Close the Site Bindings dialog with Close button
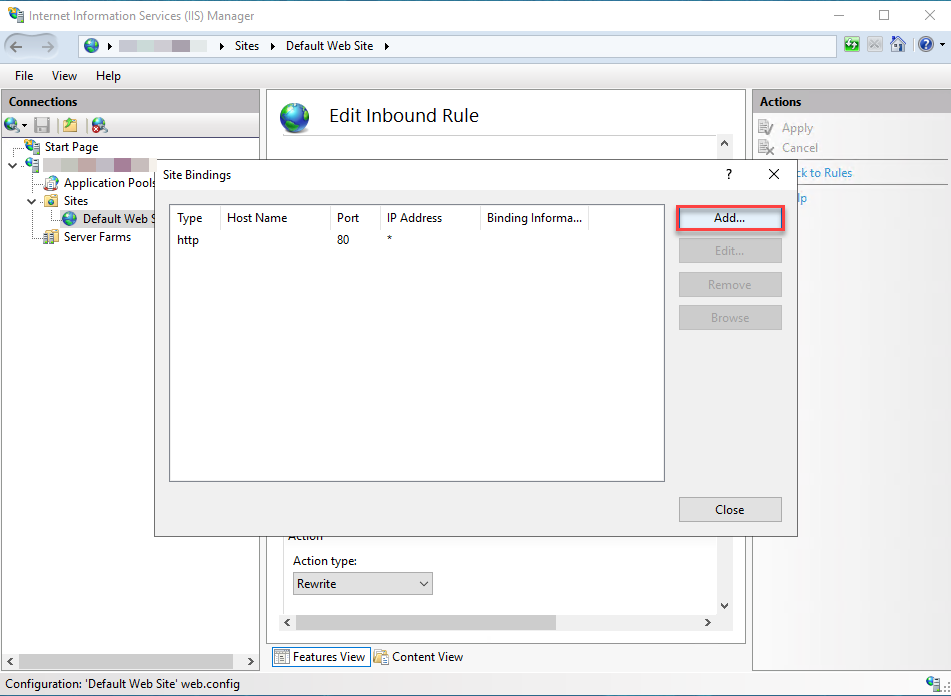This screenshot has width=951, height=696. pyautogui.click(x=730, y=510)
